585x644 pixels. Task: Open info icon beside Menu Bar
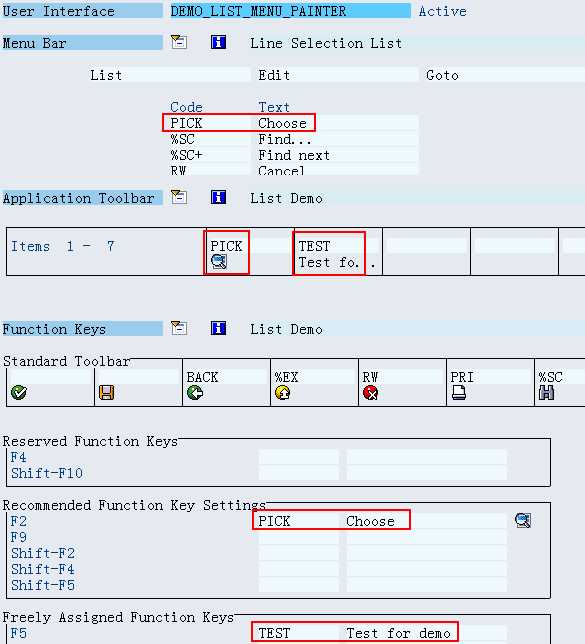pyautogui.click(x=218, y=42)
